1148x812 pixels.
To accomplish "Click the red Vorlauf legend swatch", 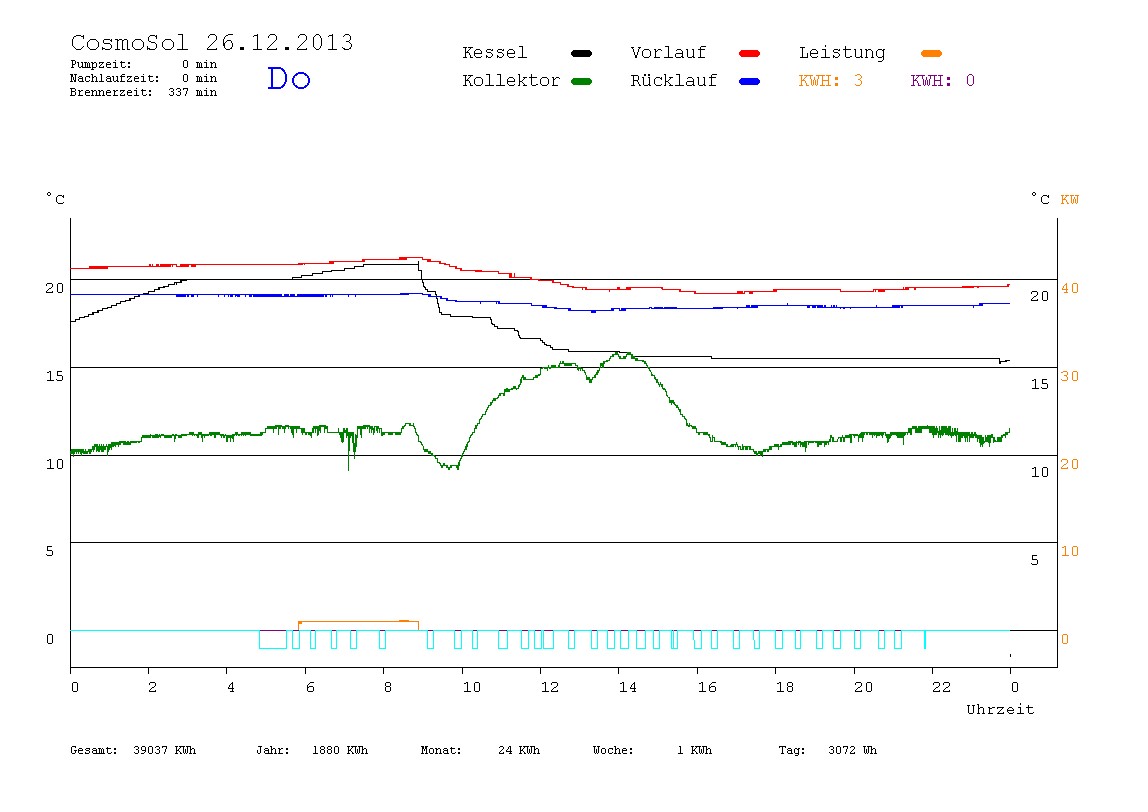I will click(x=750, y=53).
